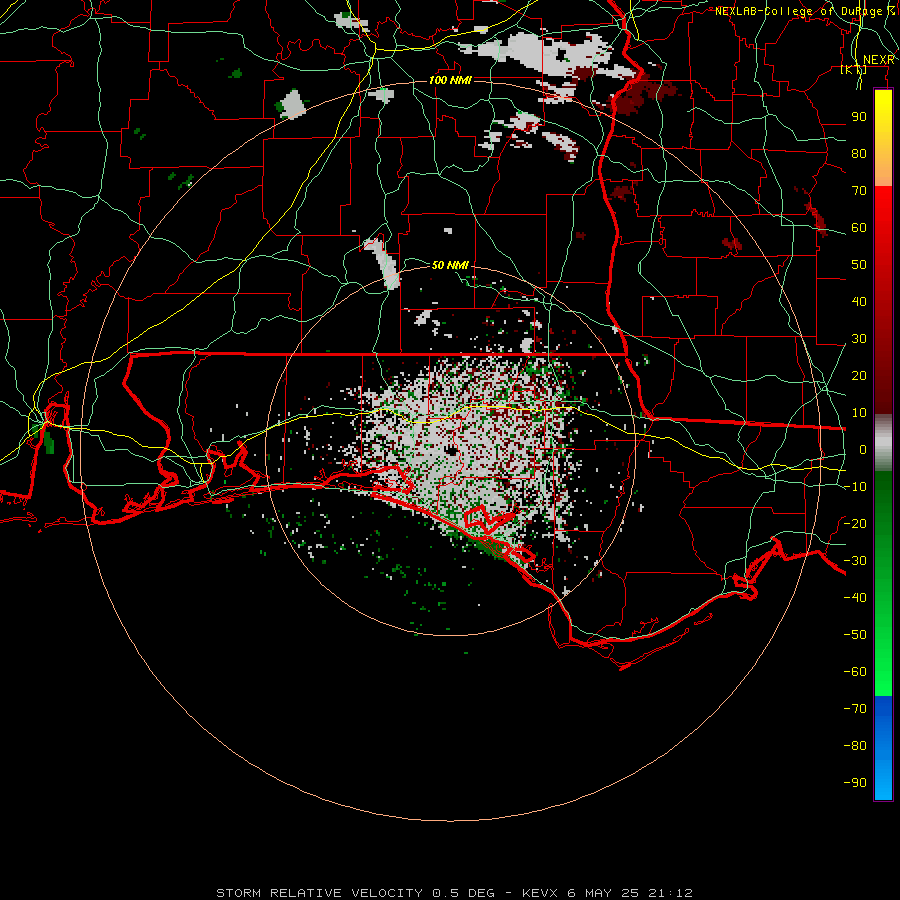The width and height of the screenshot is (900, 900).
Task: Click the KT units label above color bar
Action: 854,69
